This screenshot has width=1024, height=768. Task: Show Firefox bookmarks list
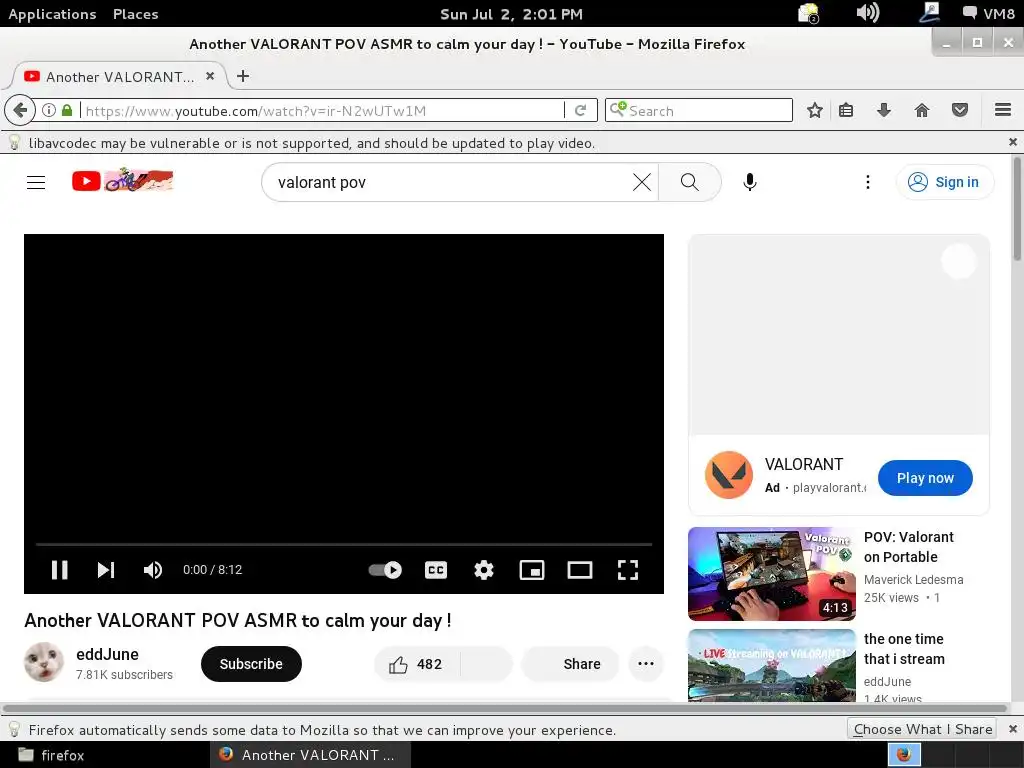[x=846, y=110]
